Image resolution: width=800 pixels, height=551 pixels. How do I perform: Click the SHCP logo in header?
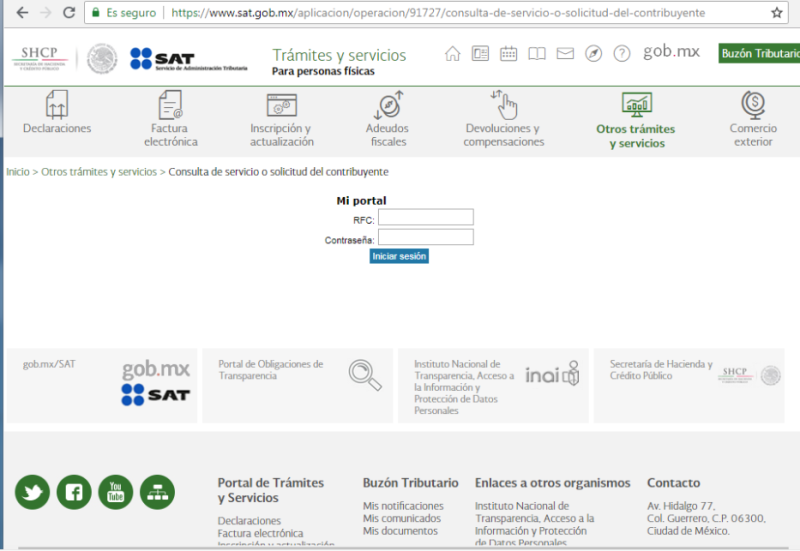tap(40, 58)
